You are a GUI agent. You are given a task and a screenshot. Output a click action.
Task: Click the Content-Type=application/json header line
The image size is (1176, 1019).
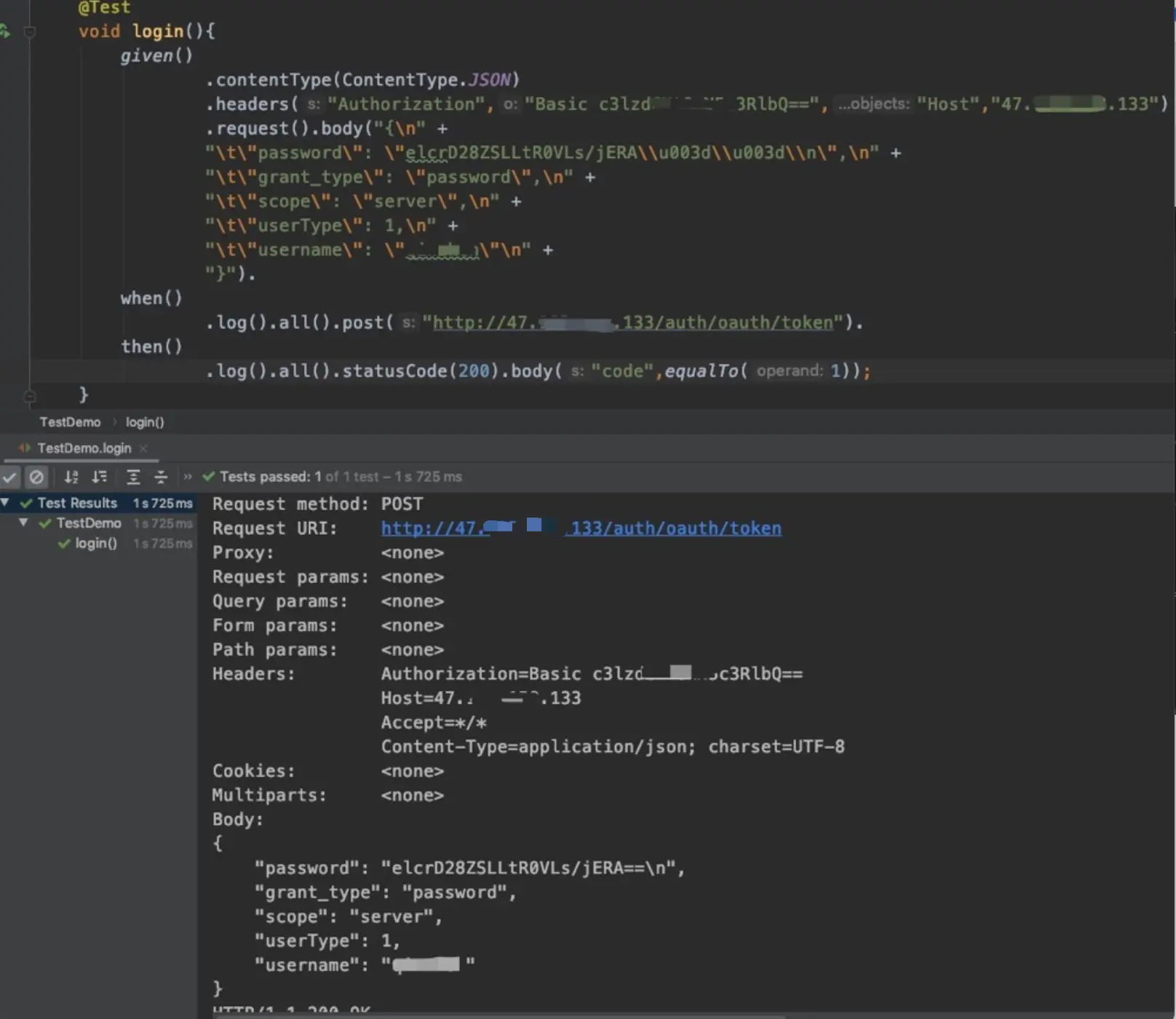point(613,747)
